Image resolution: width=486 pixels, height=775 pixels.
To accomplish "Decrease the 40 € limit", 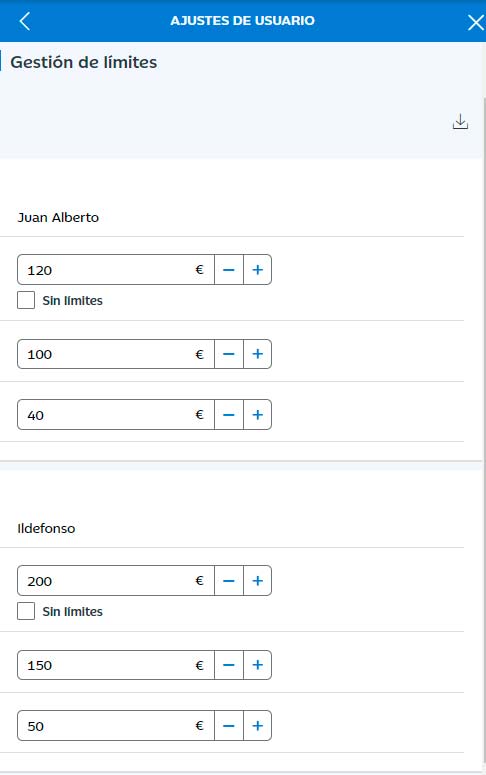I will pos(228,415).
